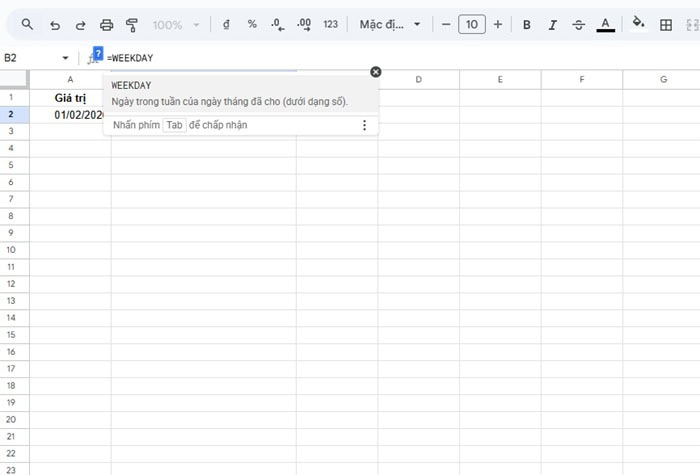Click the search magnifier icon in toolbar
Viewport: 700px width, 475px height.
coord(27,24)
